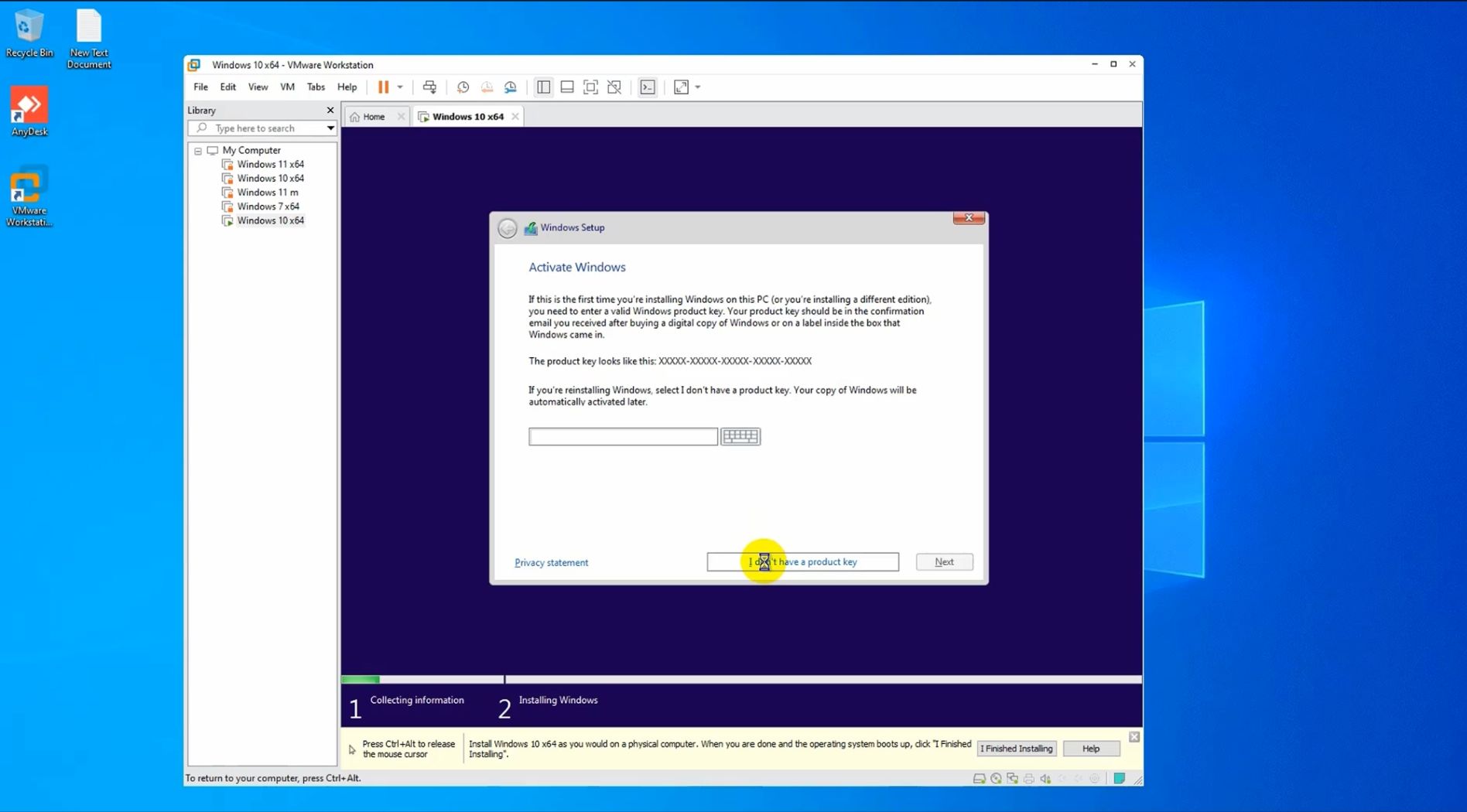Open the View menu
1467x812 pixels.
258,87
